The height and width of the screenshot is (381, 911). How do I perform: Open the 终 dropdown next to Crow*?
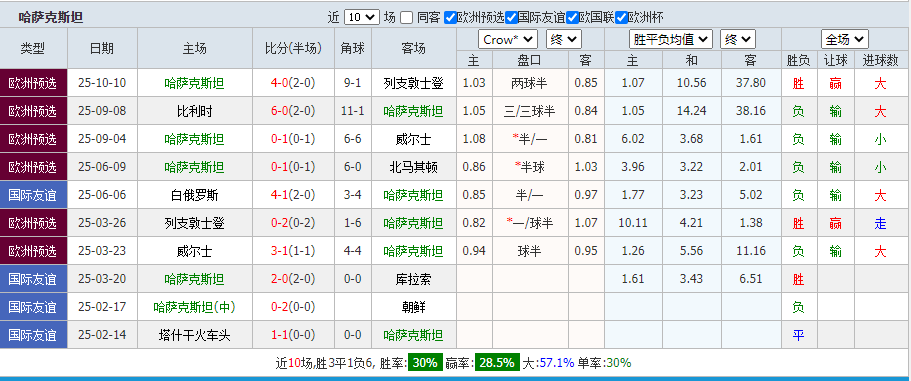tap(564, 39)
